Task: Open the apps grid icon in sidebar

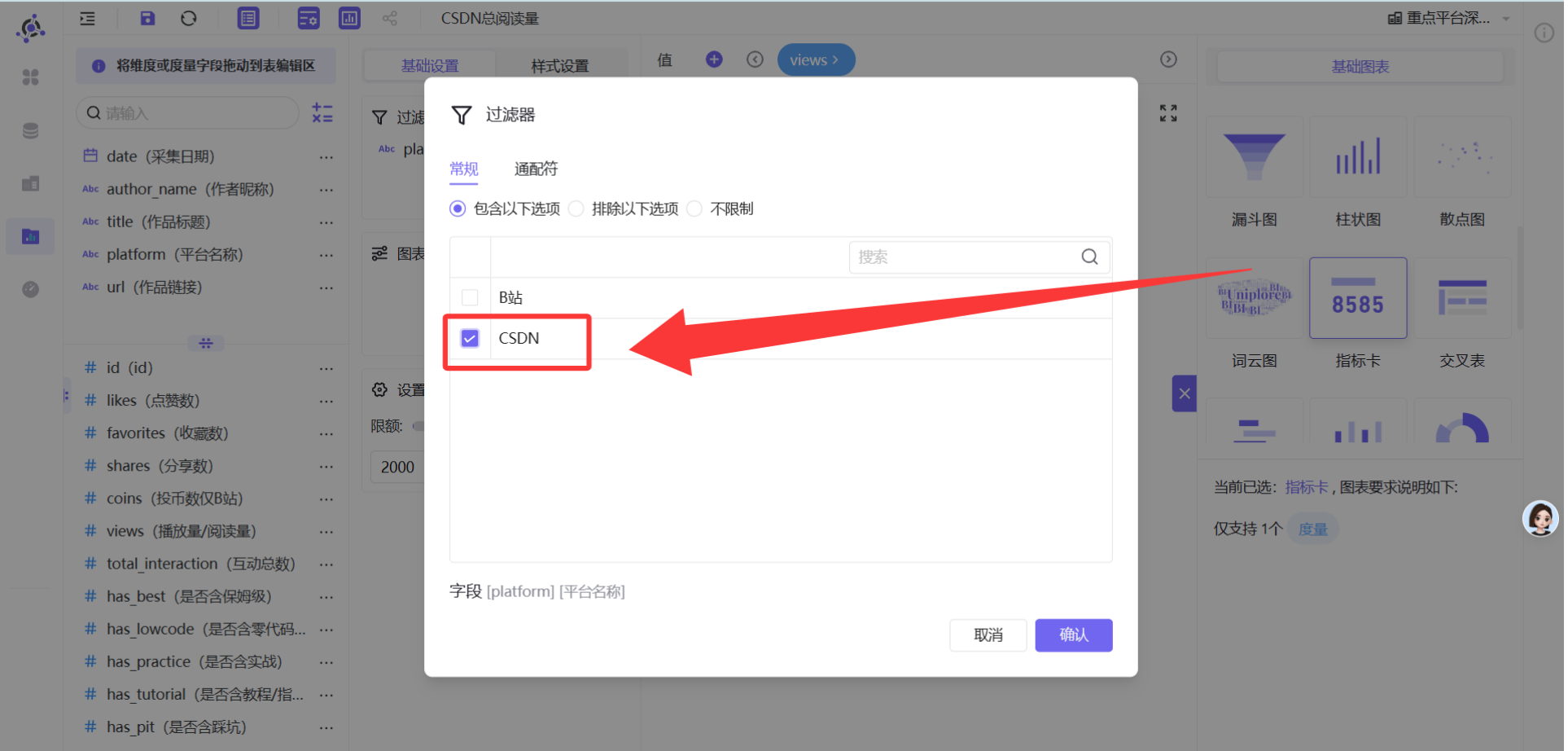Action: pyautogui.click(x=30, y=77)
